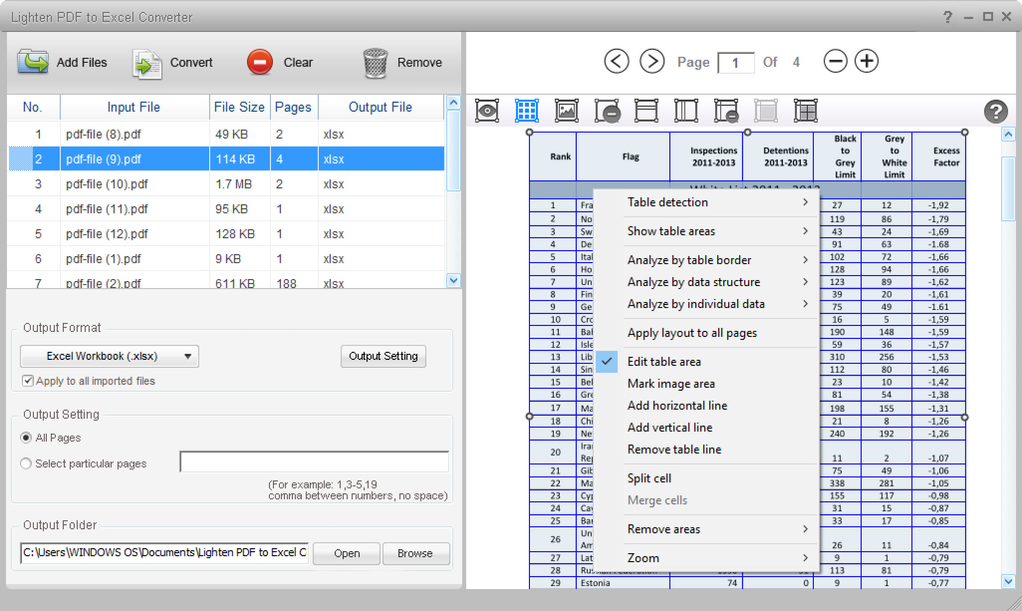
Task: Click the red Clear icon
Action: [260, 63]
